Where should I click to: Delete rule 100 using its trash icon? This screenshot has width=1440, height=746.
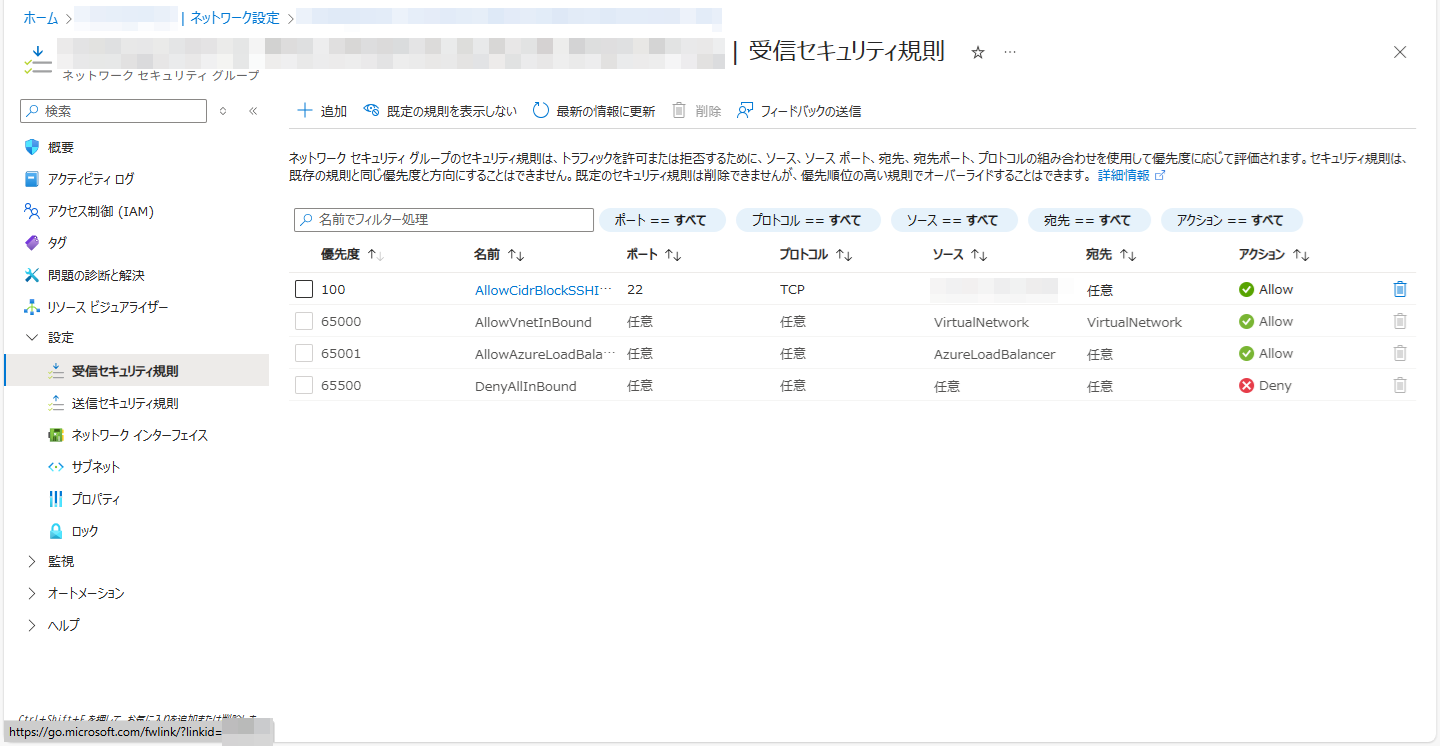click(x=1400, y=289)
